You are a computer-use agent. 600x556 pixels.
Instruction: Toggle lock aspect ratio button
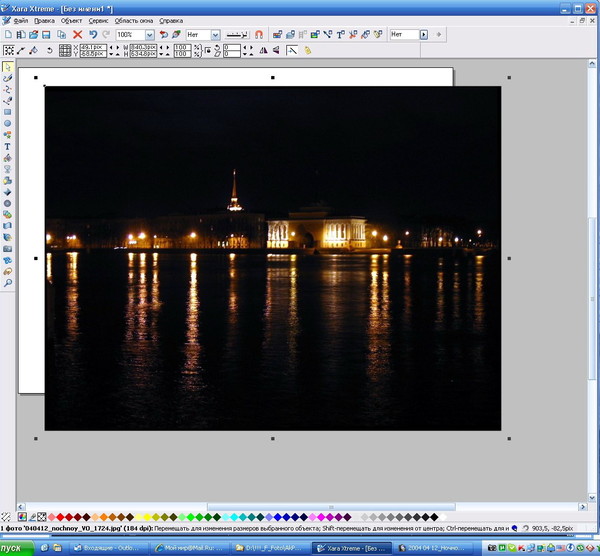point(208,51)
